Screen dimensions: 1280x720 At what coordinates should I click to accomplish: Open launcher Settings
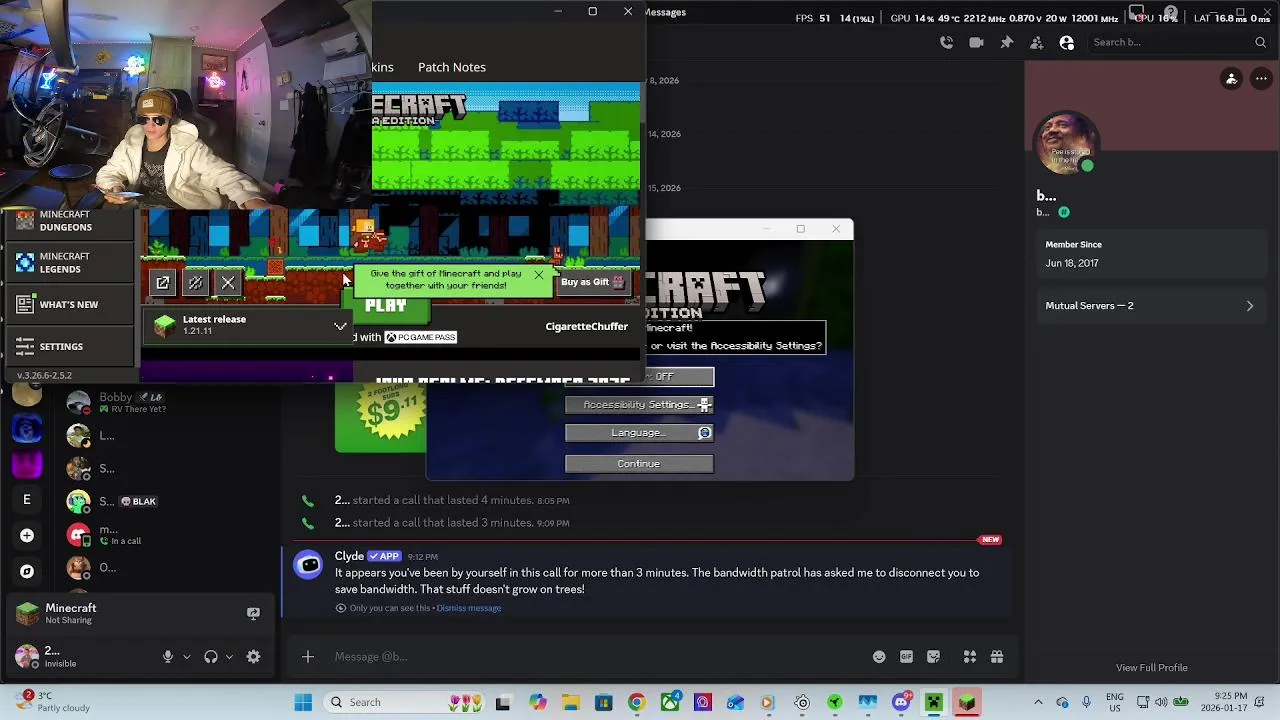(68, 346)
